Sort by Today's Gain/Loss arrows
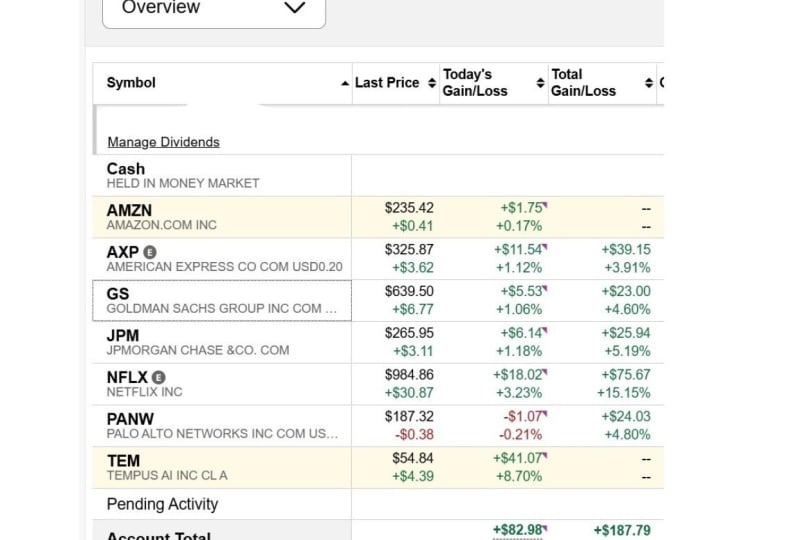The height and width of the screenshot is (540, 799). [540, 83]
